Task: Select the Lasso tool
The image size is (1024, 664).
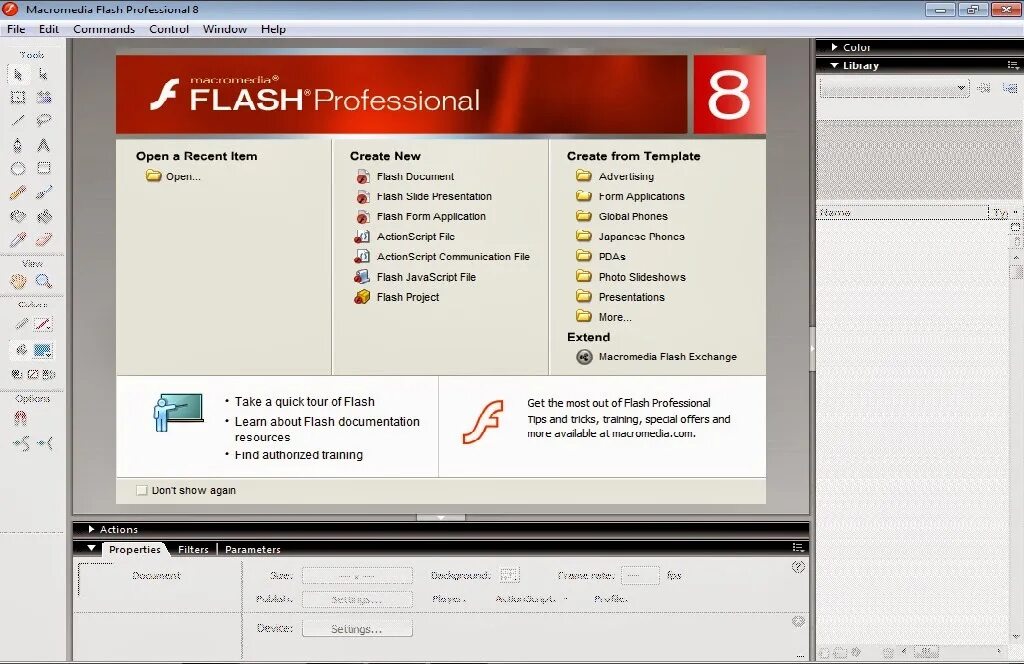Action: tap(44, 121)
